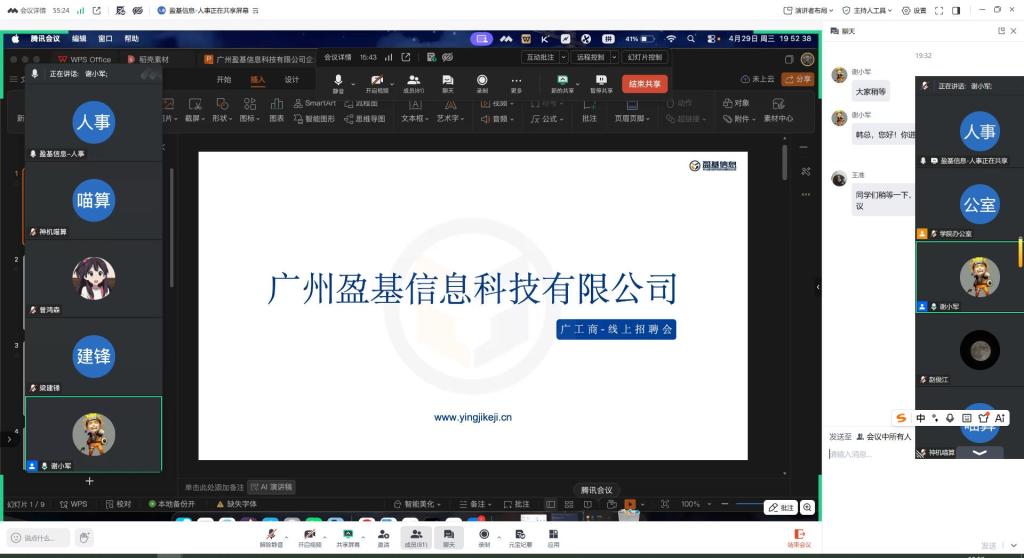
Task: Click 幻灯片控制 in shared screen toolbar
Action: 645,57
